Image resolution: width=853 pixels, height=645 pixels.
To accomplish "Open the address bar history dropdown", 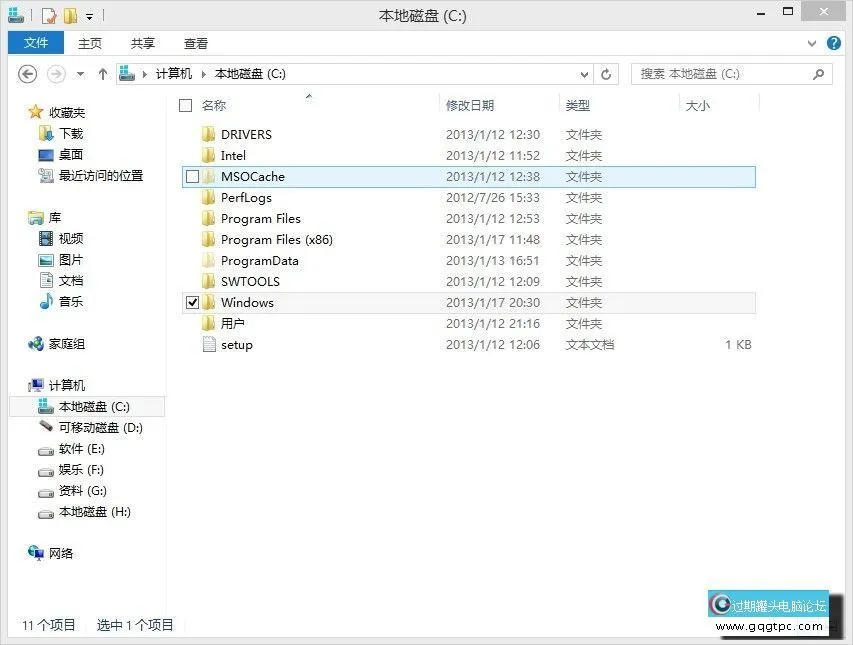I will click(583, 74).
